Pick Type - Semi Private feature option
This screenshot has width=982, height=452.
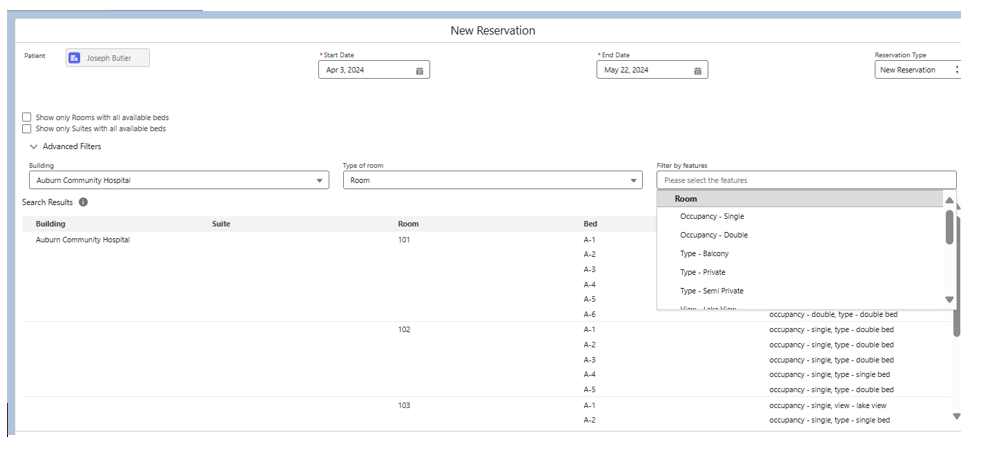pyautogui.click(x=711, y=291)
